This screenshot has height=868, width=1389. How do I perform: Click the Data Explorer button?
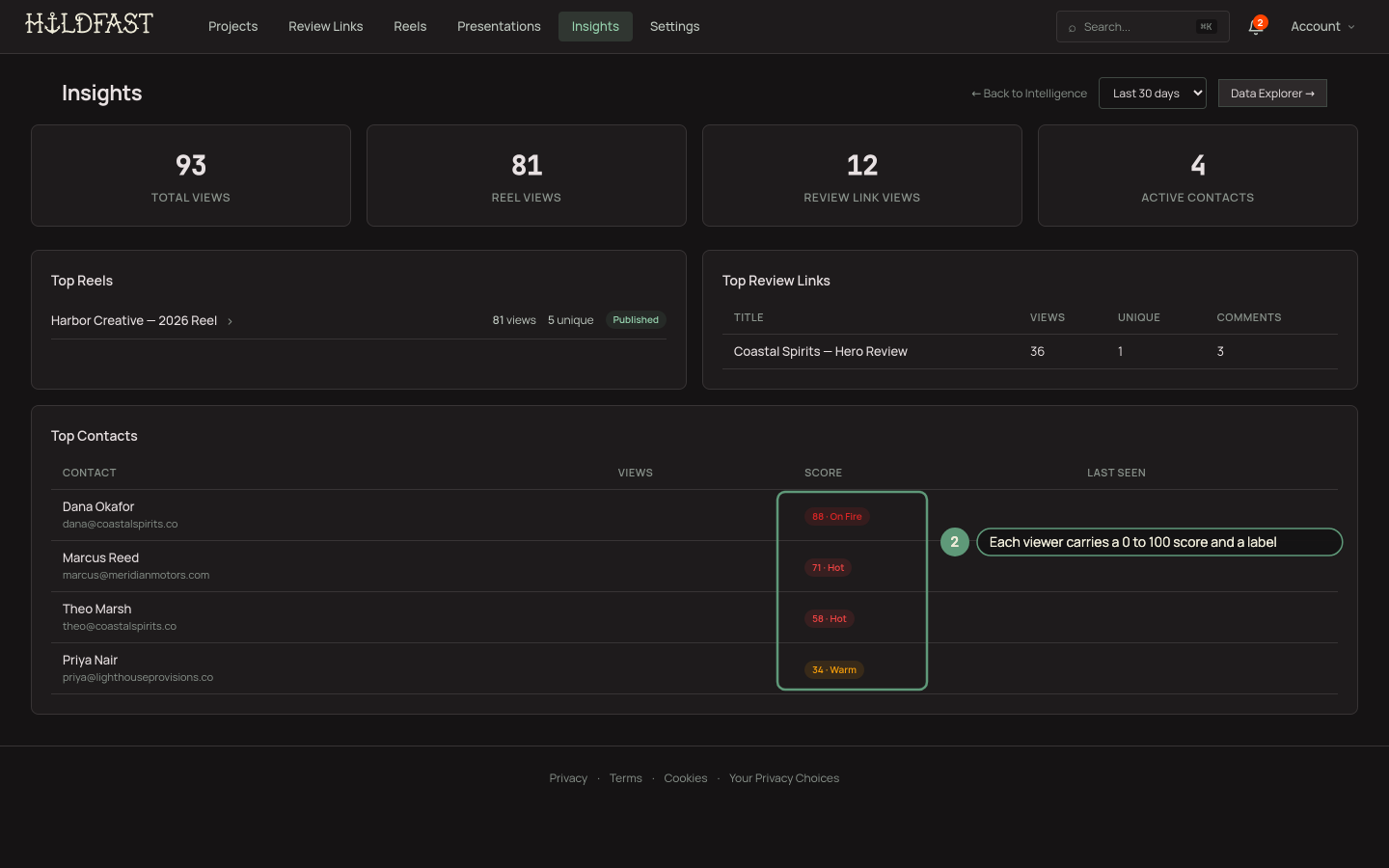coord(1272,94)
